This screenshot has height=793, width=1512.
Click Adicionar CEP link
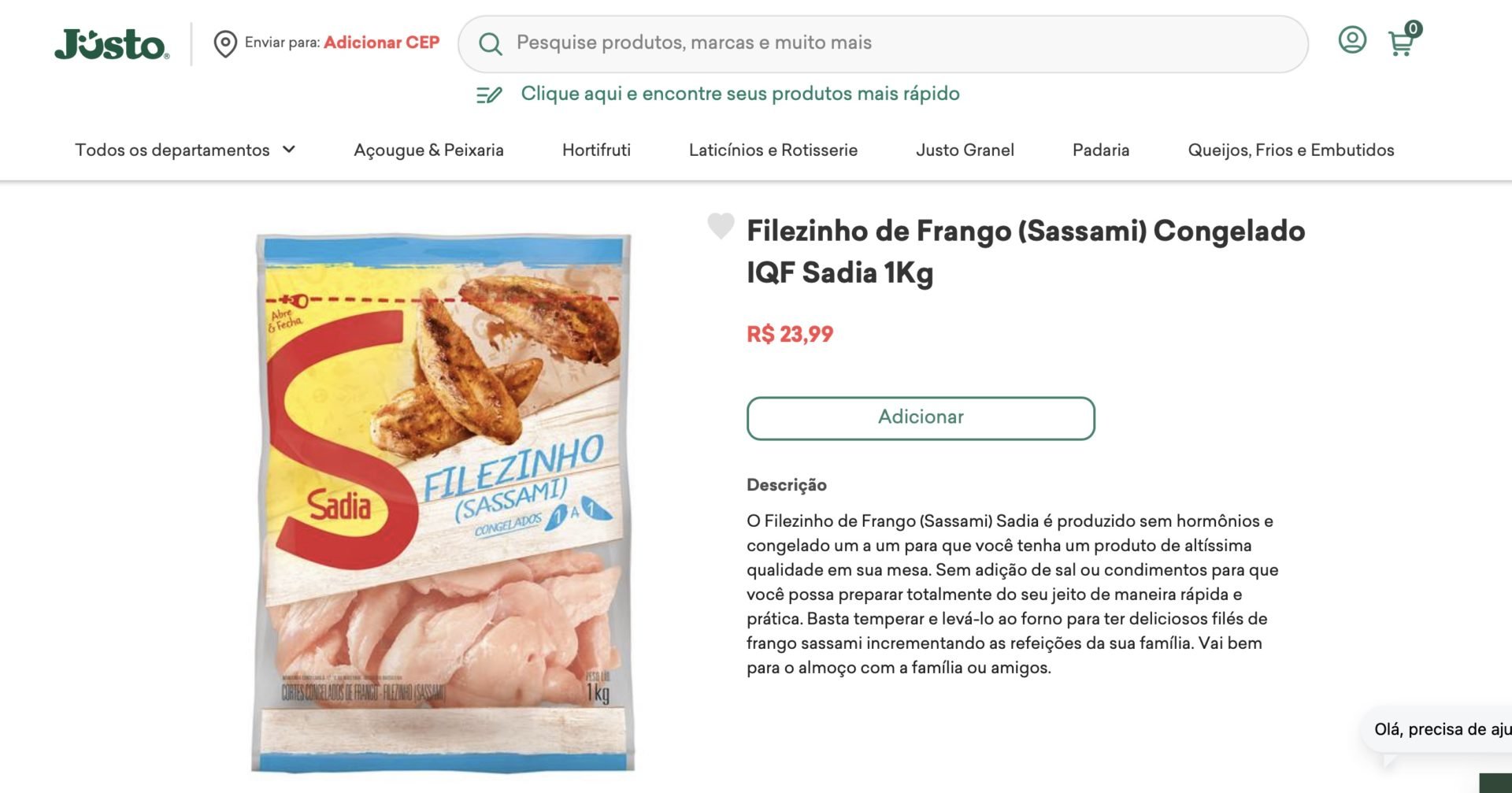coord(381,43)
